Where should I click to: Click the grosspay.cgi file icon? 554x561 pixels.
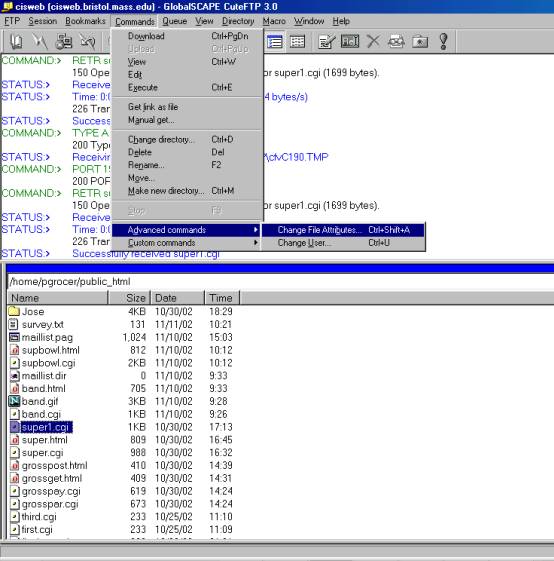tap(14, 491)
